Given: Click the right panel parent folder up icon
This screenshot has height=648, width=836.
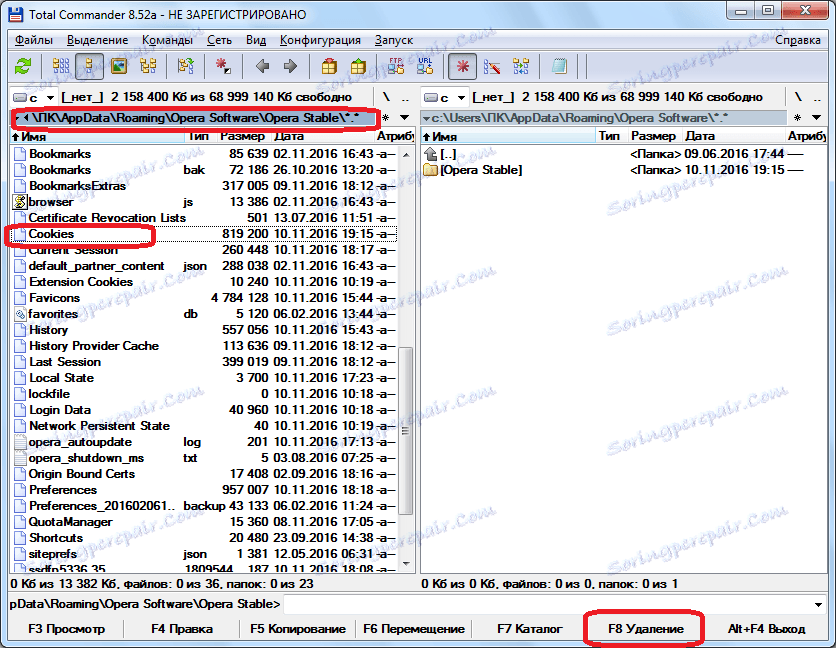Looking at the screenshot, I should [x=431, y=154].
